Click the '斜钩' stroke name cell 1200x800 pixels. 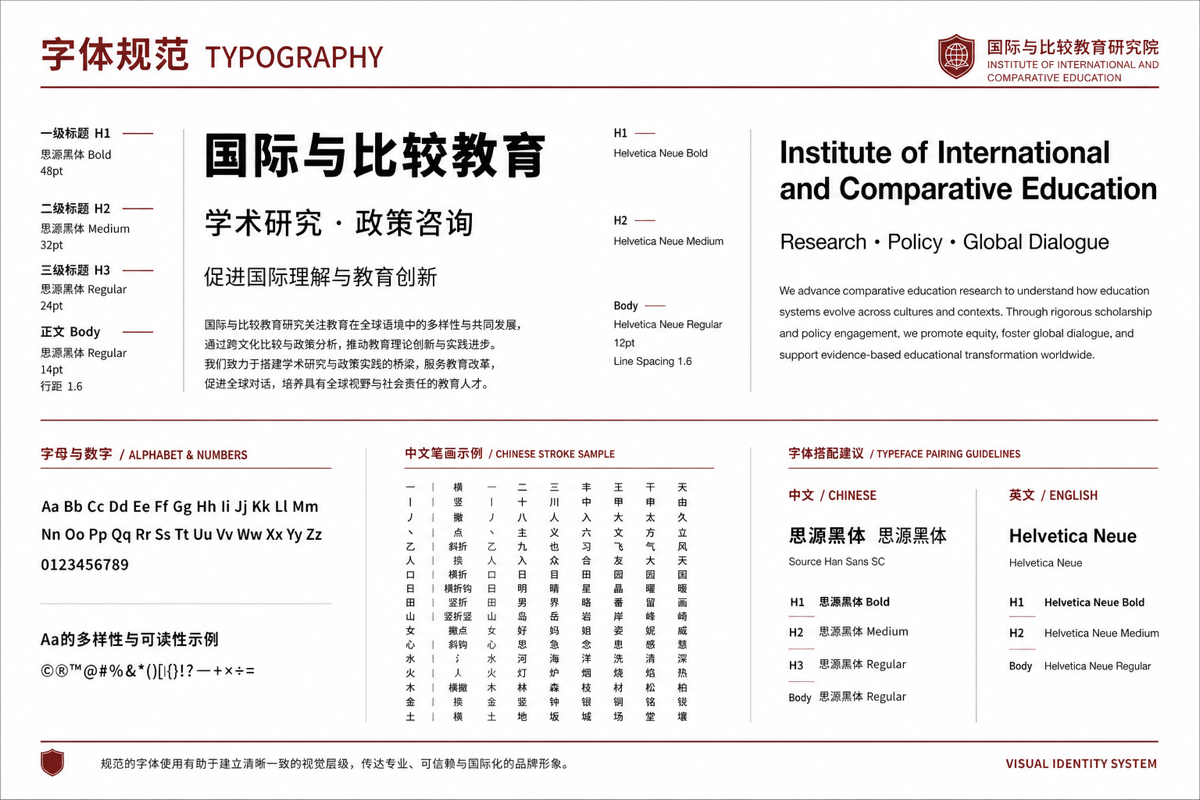(457, 645)
